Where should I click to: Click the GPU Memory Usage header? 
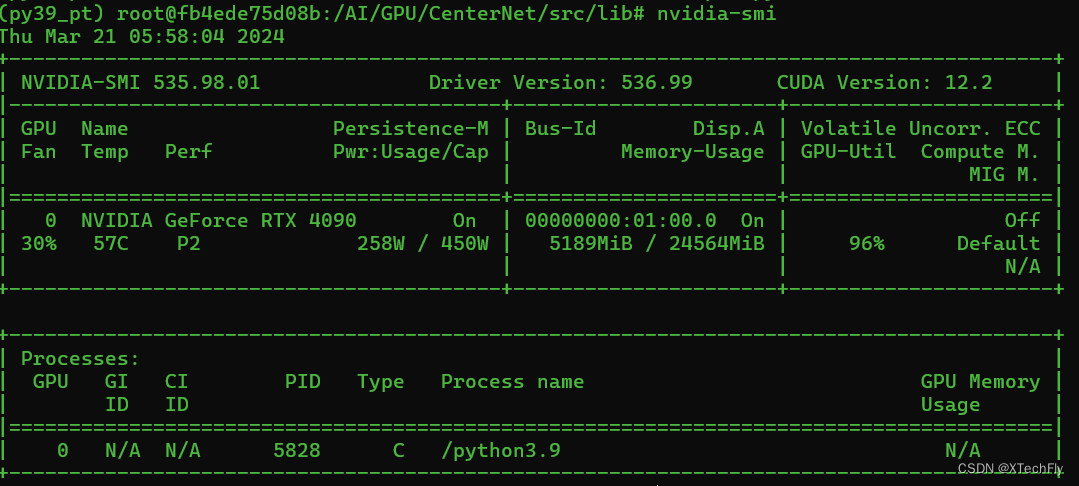(980, 393)
